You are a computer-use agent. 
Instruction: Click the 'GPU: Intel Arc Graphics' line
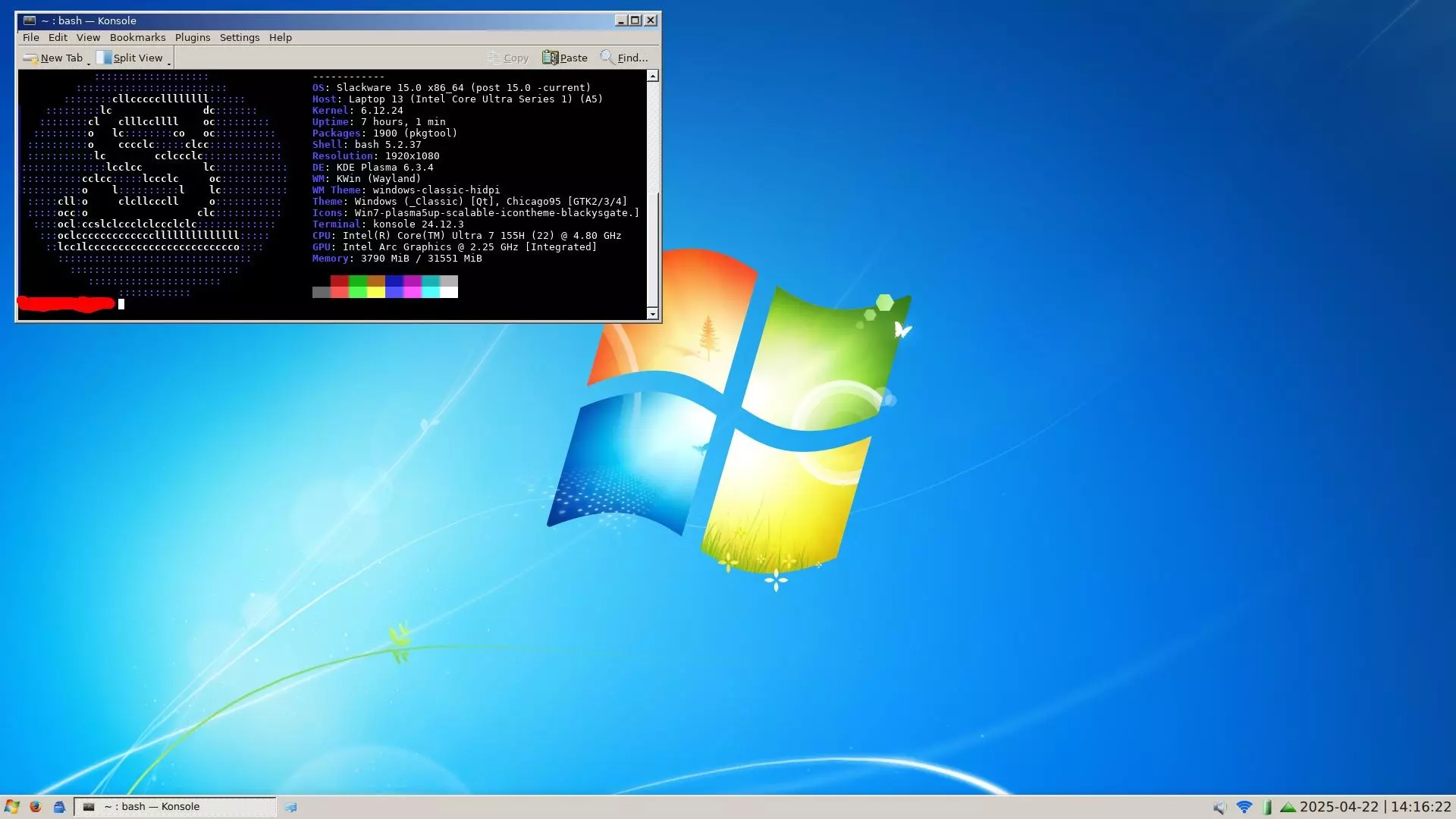coord(454,247)
